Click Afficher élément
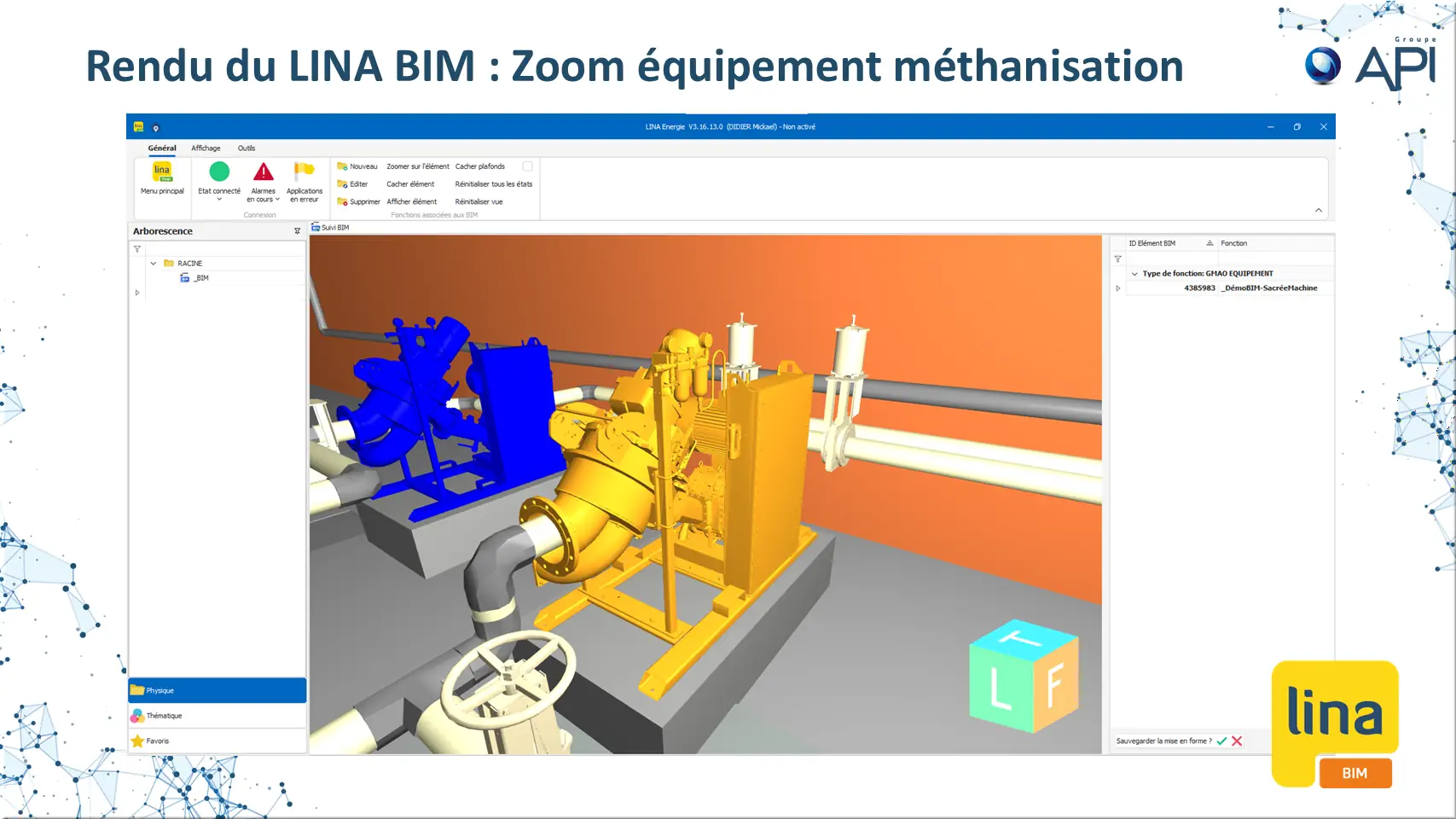1456x819 pixels. pyautogui.click(x=412, y=202)
